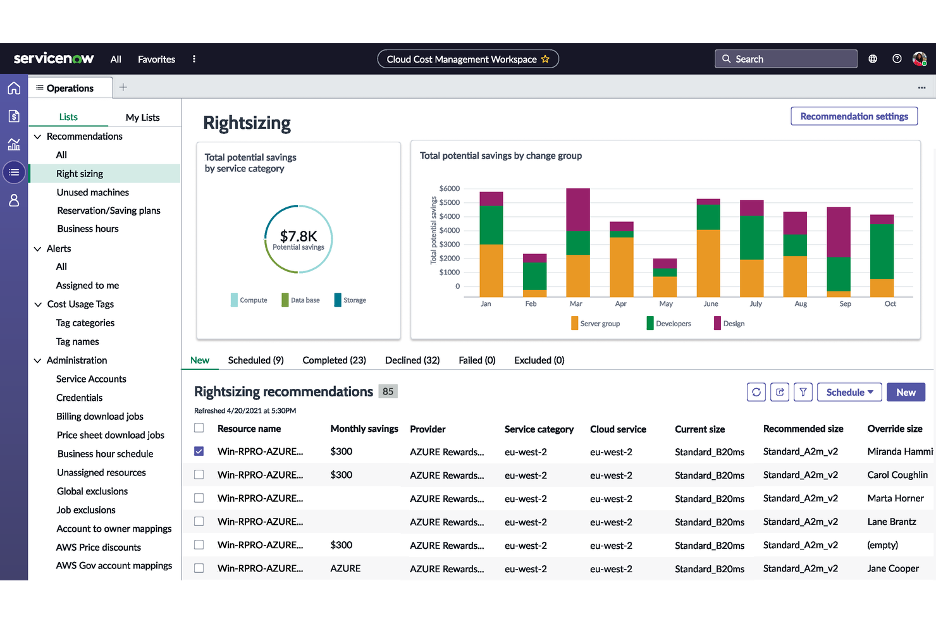Uncheck the selected Win-RPRO-AZURE row checkbox
The image size is (936, 624).
click(x=198, y=451)
